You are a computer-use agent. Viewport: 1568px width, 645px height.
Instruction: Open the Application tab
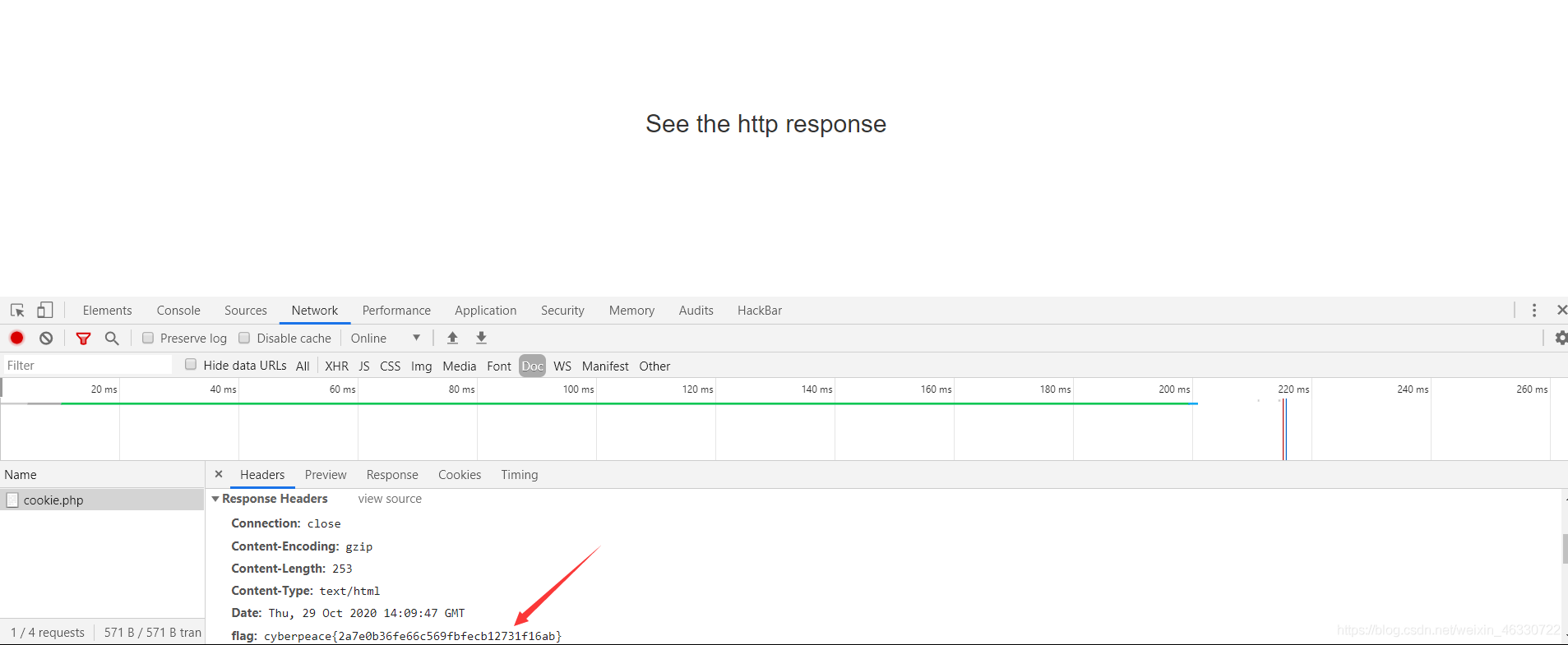pyautogui.click(x=486, y=311)
